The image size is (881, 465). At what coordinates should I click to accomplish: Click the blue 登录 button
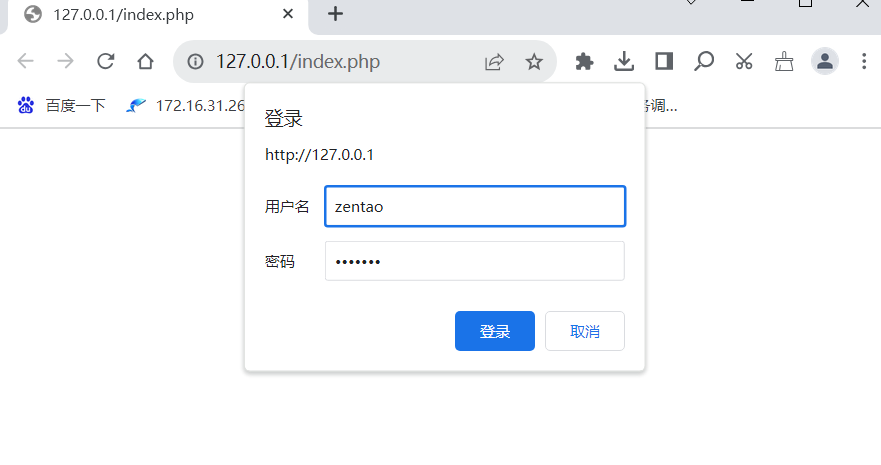coord(494,331)
